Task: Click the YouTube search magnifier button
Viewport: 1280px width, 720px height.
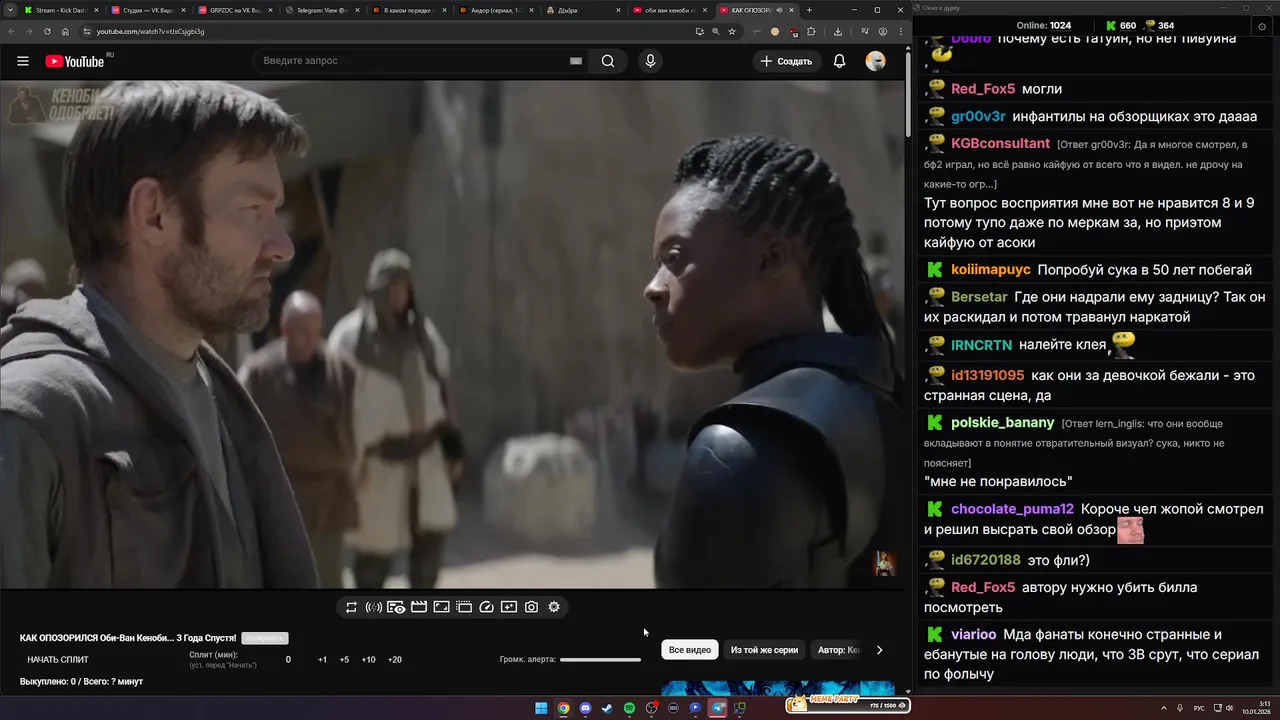Action: pos(608,61)
